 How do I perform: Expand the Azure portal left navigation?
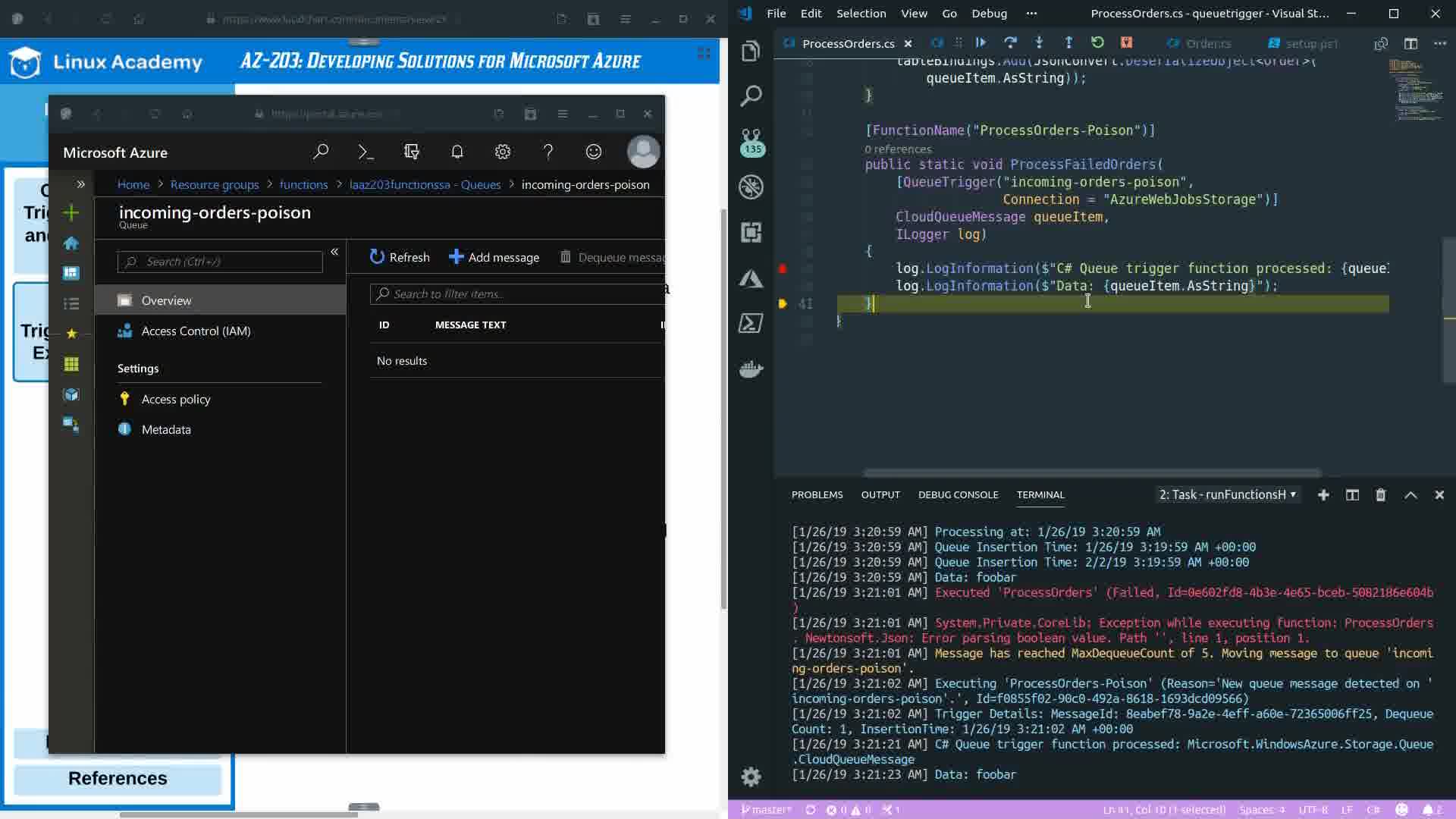[80, 184]
